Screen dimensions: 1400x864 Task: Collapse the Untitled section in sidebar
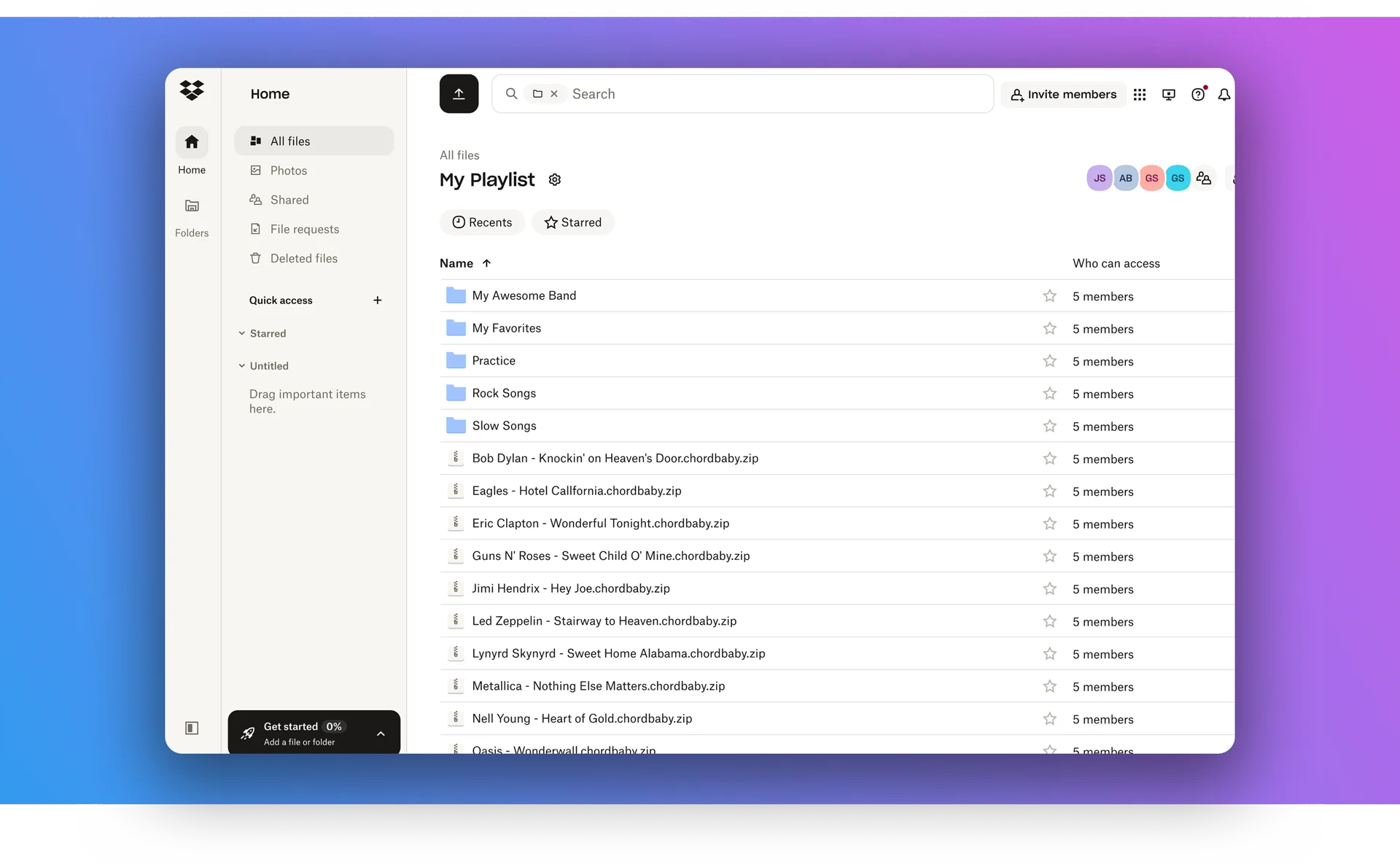click(241, 366)
